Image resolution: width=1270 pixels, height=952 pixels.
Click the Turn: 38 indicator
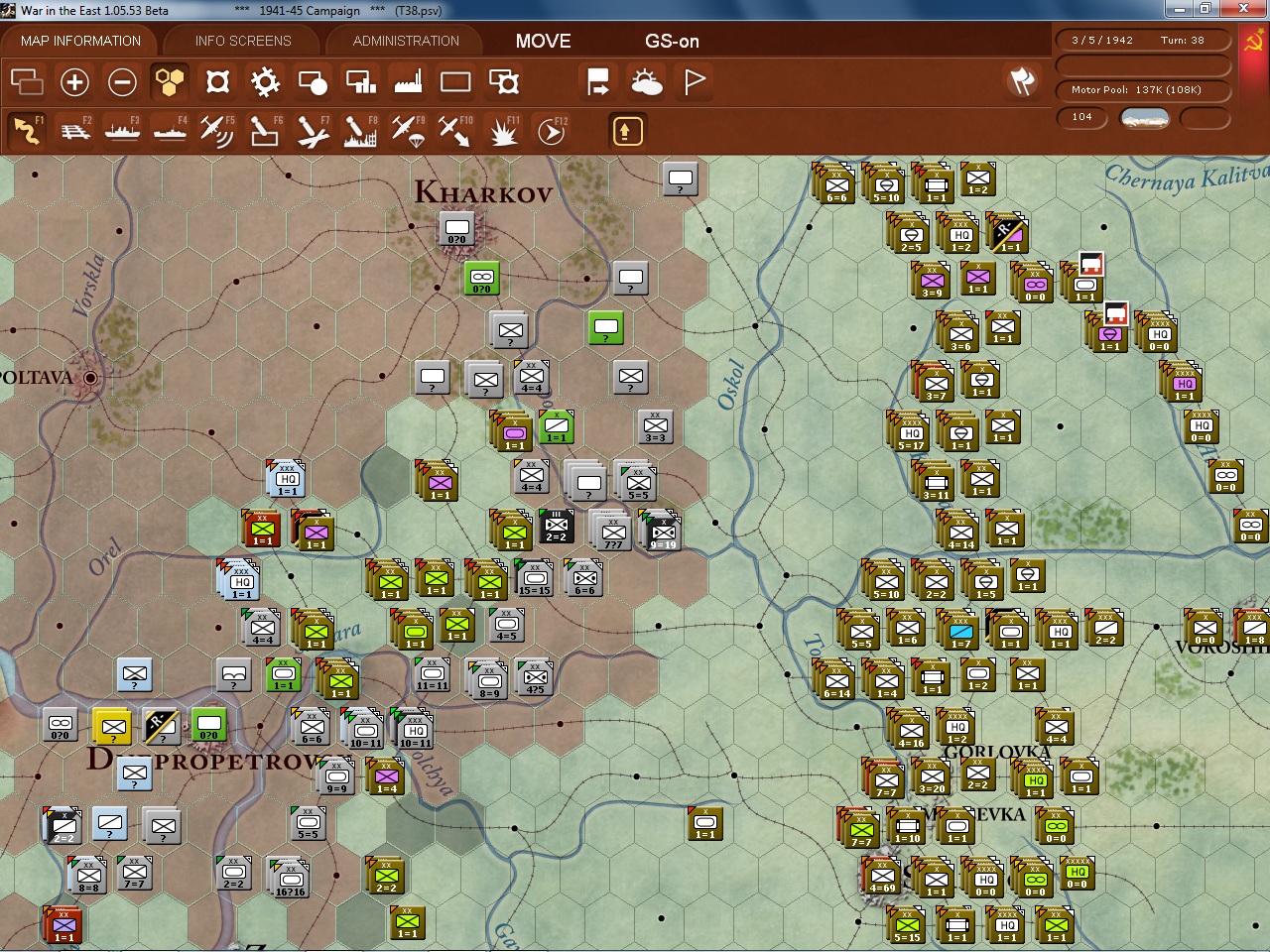pos(1182,41)
